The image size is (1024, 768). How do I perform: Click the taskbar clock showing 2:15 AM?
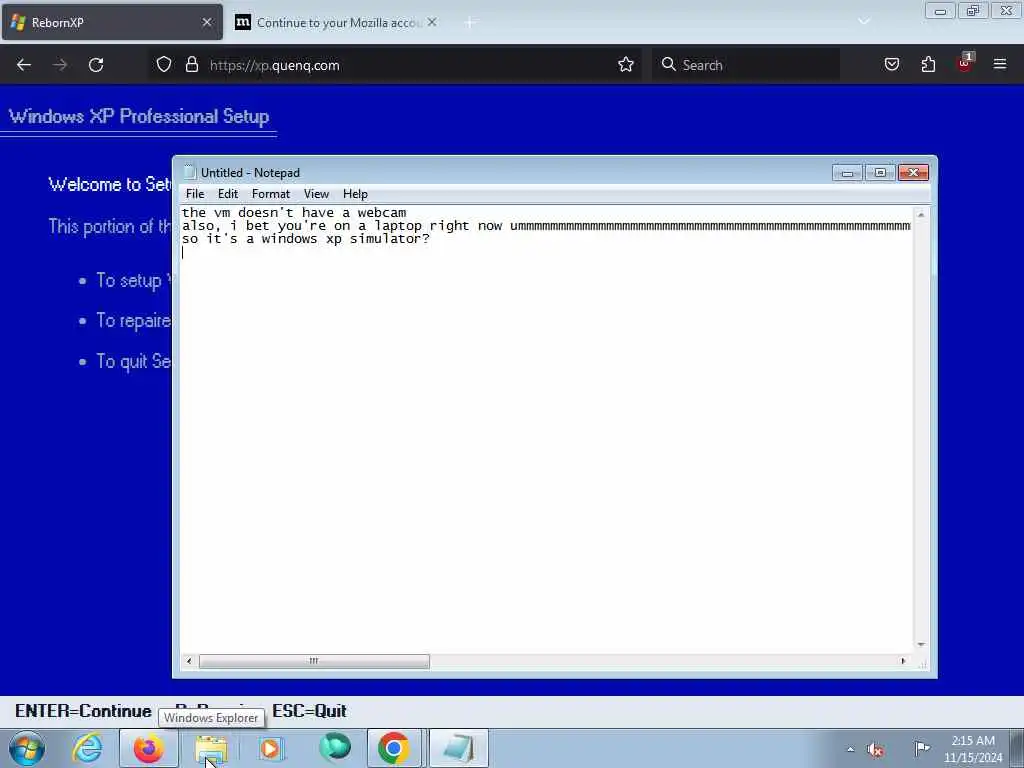point(973,749)
